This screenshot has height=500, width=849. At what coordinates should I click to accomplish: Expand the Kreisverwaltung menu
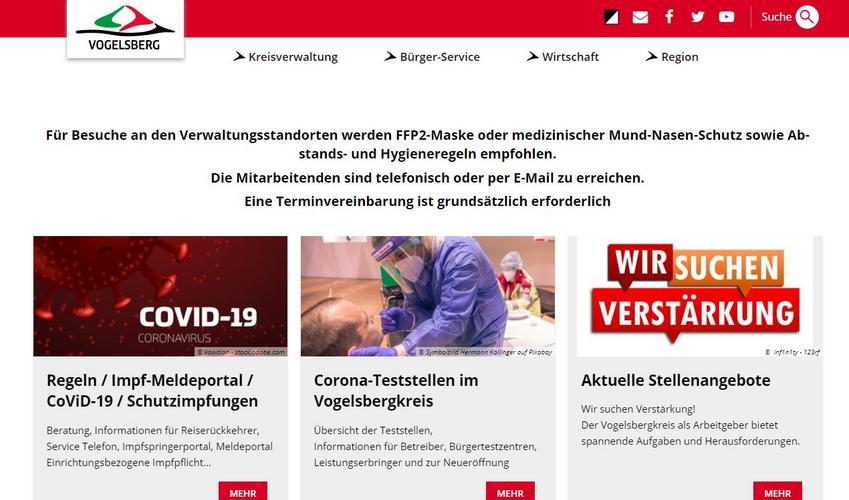292,57
